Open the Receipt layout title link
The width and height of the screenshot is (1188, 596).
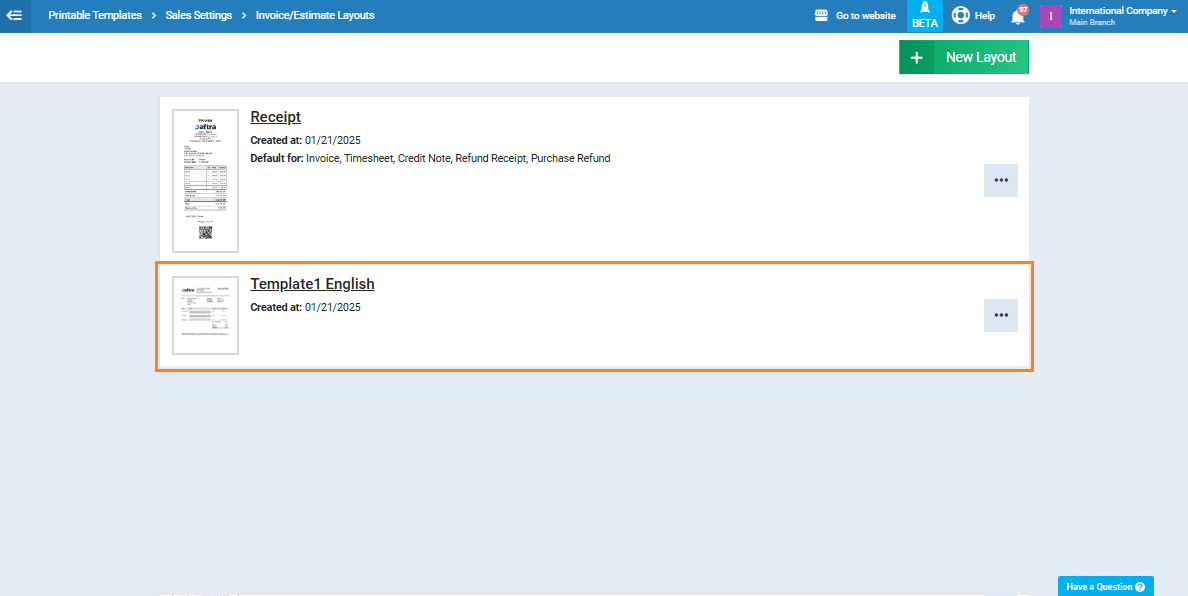point(275,117)
